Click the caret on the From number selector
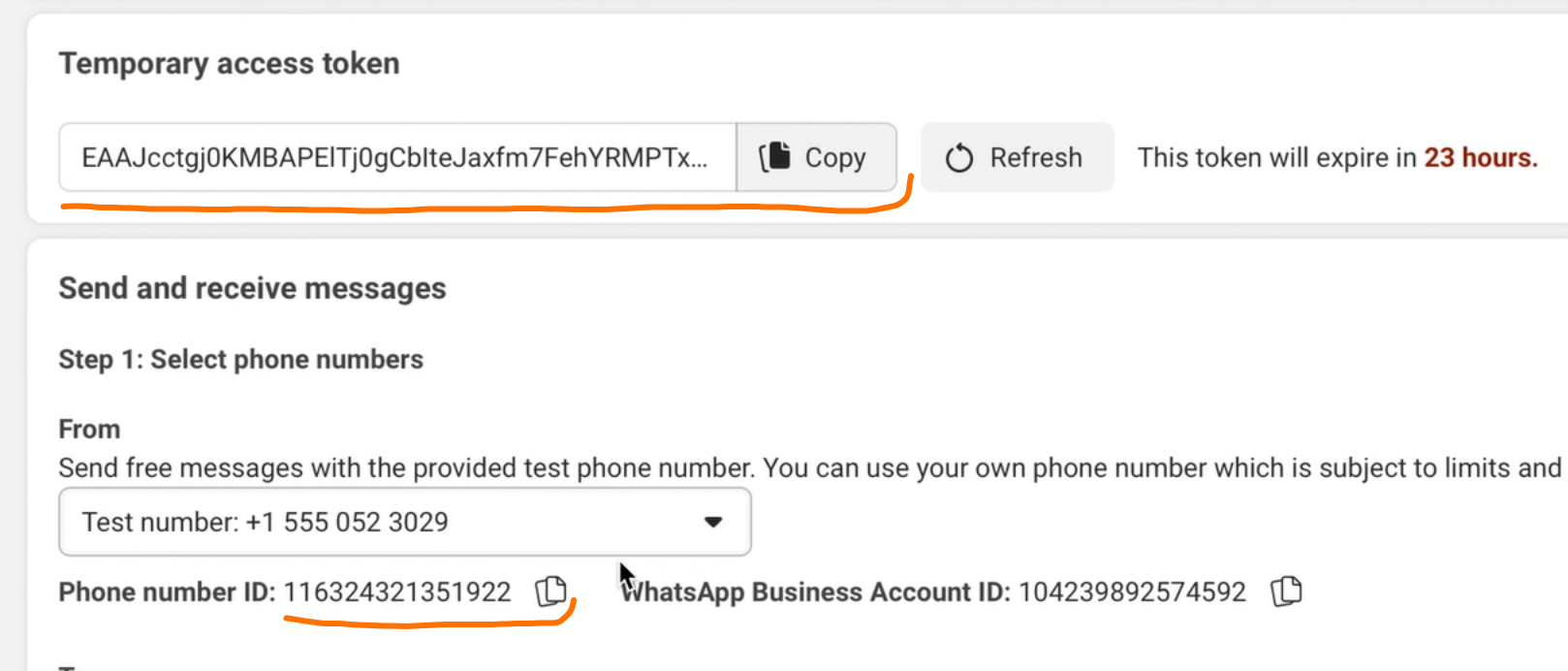 pos(714,522)
